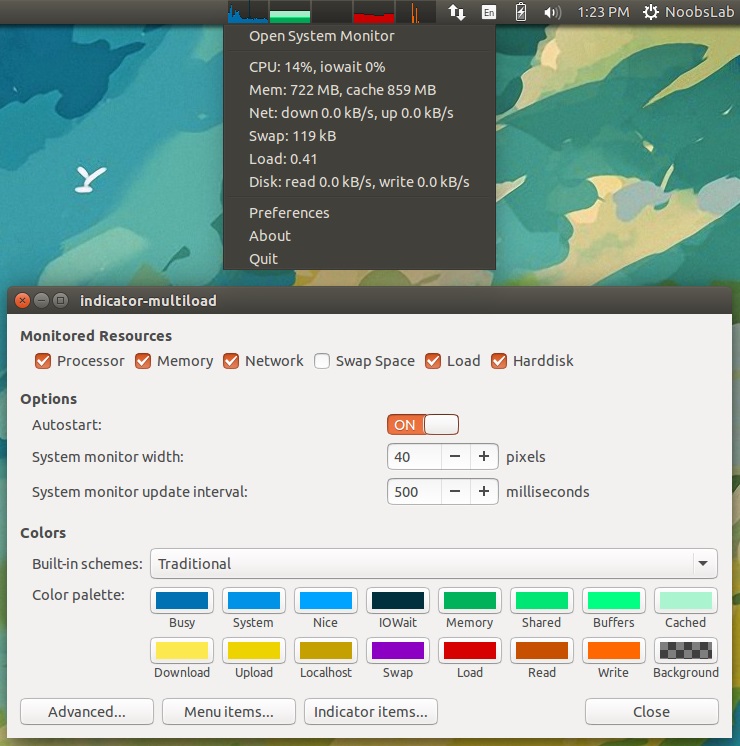Increase update interval with plus button
Viewport: 740px width, 746px height.
coord(484,491)
